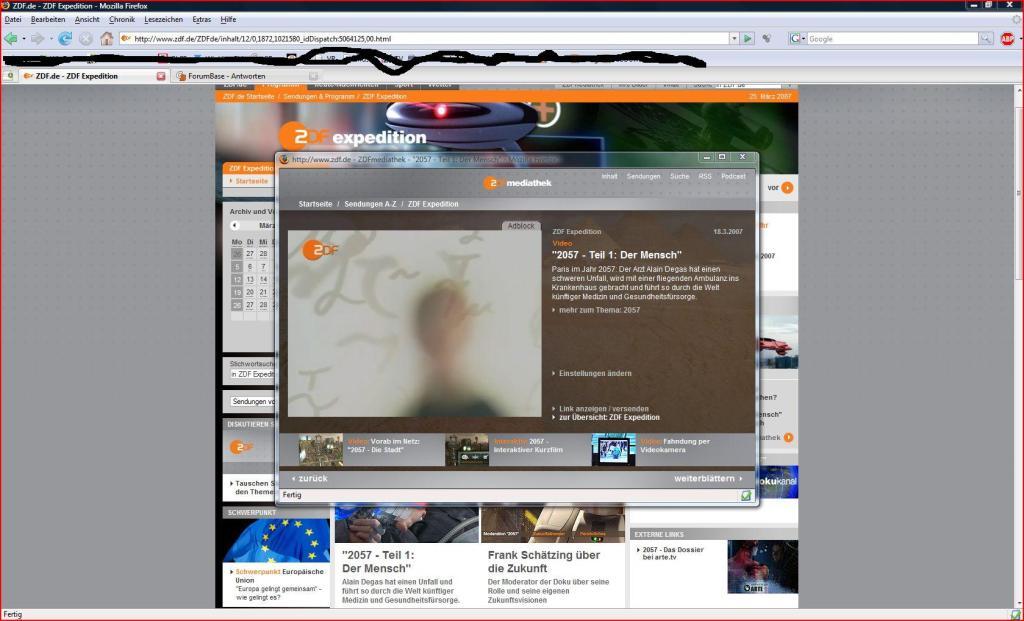Image resolution: width=1024 pixels, height=621 pixels.
Task: Click 'zurück' at bottom of mediathek popup
Action: click(x=310, y=479)
